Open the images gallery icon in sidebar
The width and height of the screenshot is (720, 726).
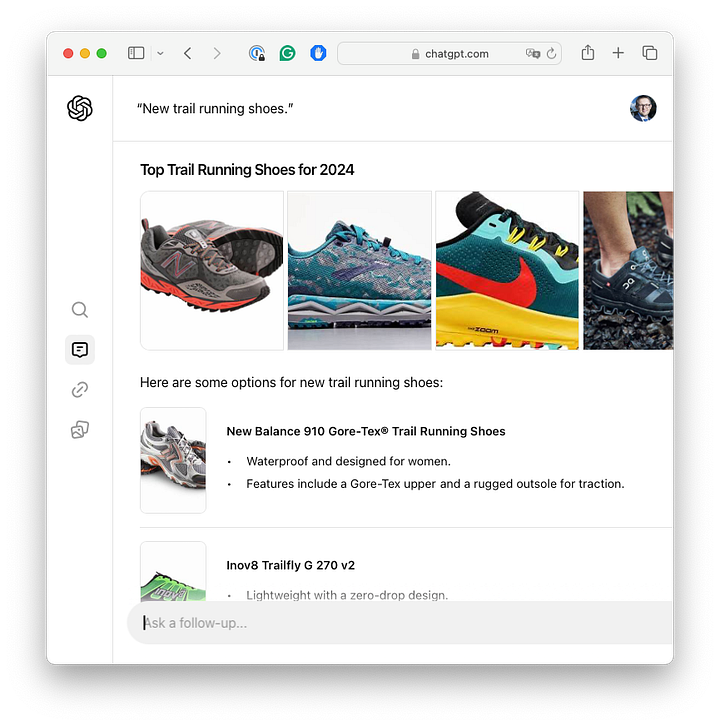tap(80, 430)
